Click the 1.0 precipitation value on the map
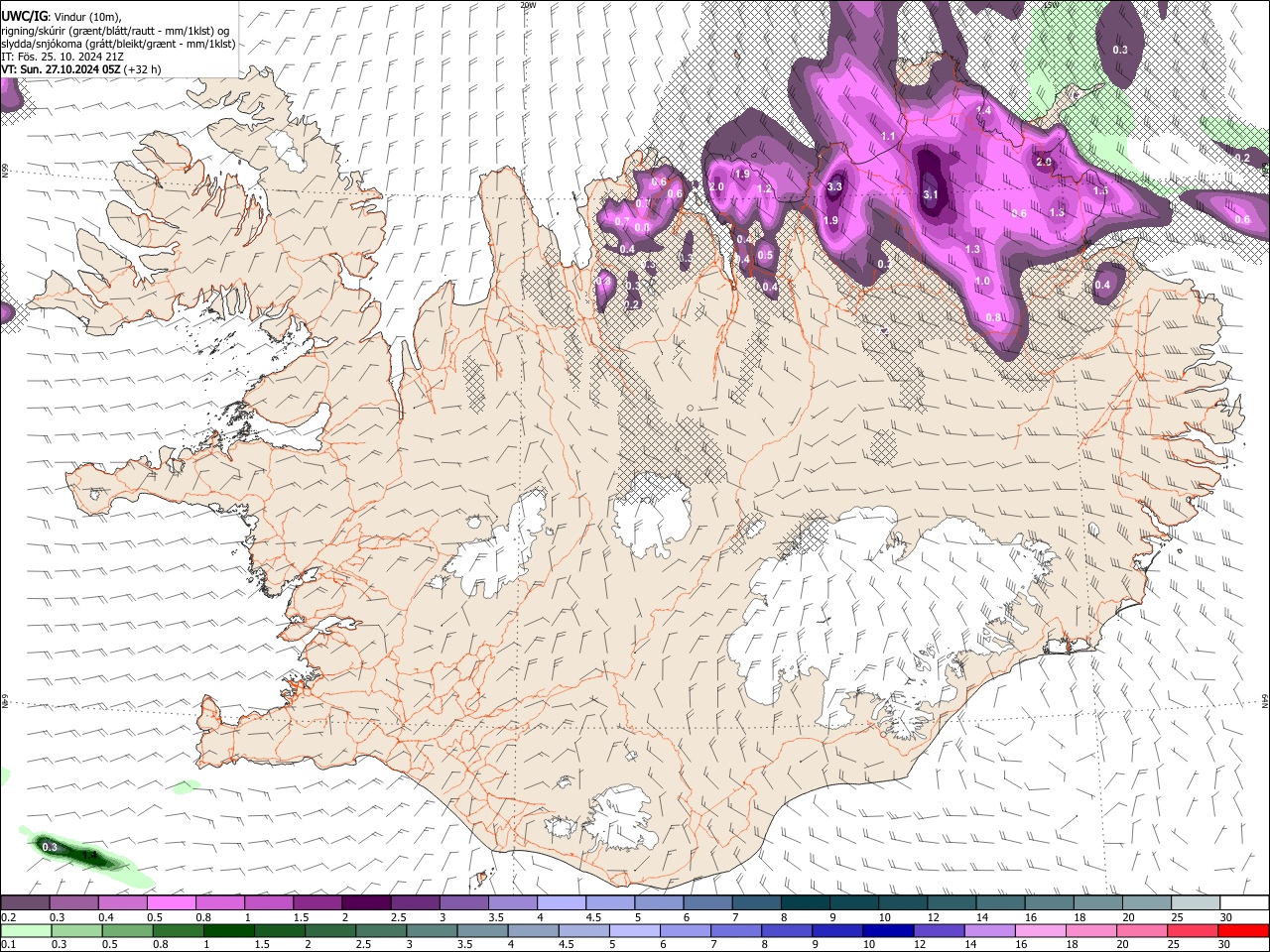This screenshot has height=952, width=1270. pos(982,282)
